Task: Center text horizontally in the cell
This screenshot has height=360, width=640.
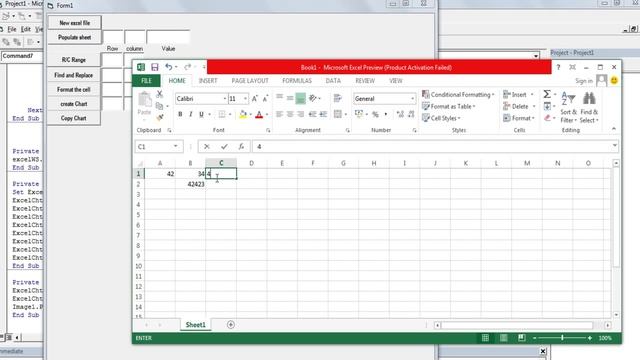Action: [290, 114]
